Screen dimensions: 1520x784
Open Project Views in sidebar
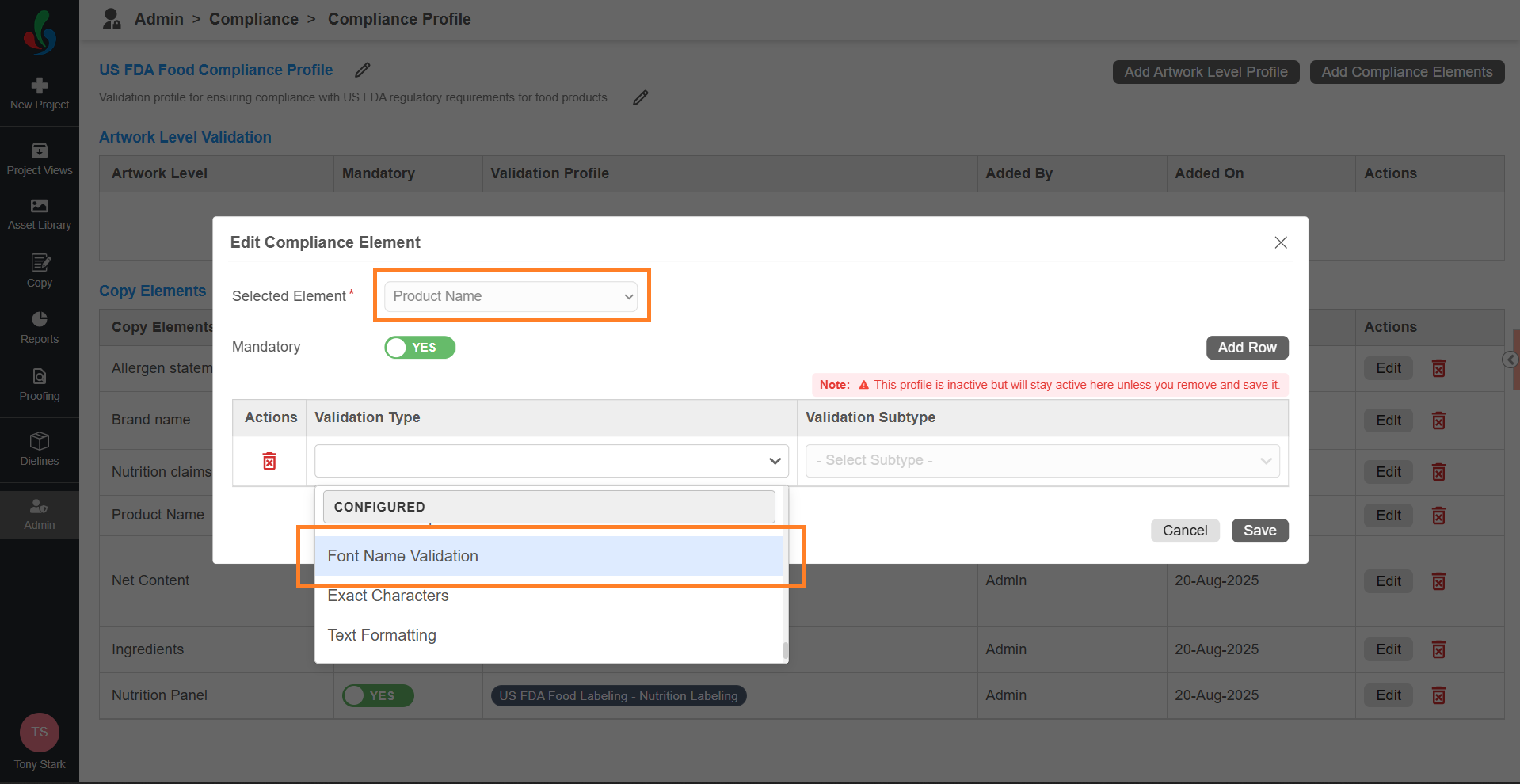tap(40, 159)
